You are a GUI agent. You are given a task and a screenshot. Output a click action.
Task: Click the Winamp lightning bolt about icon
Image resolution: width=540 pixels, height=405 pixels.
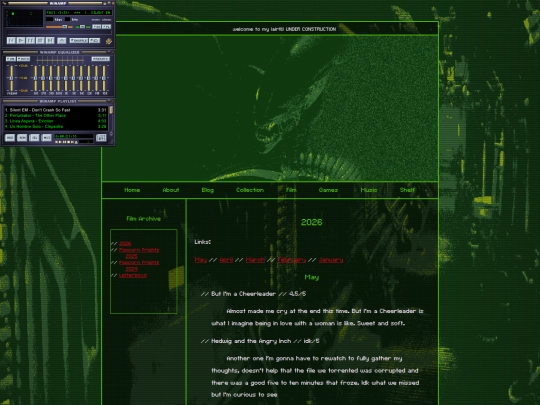(108, 41)
